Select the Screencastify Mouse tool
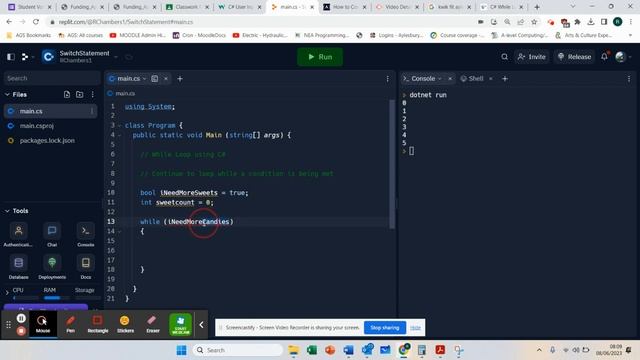 click(42, 324)
